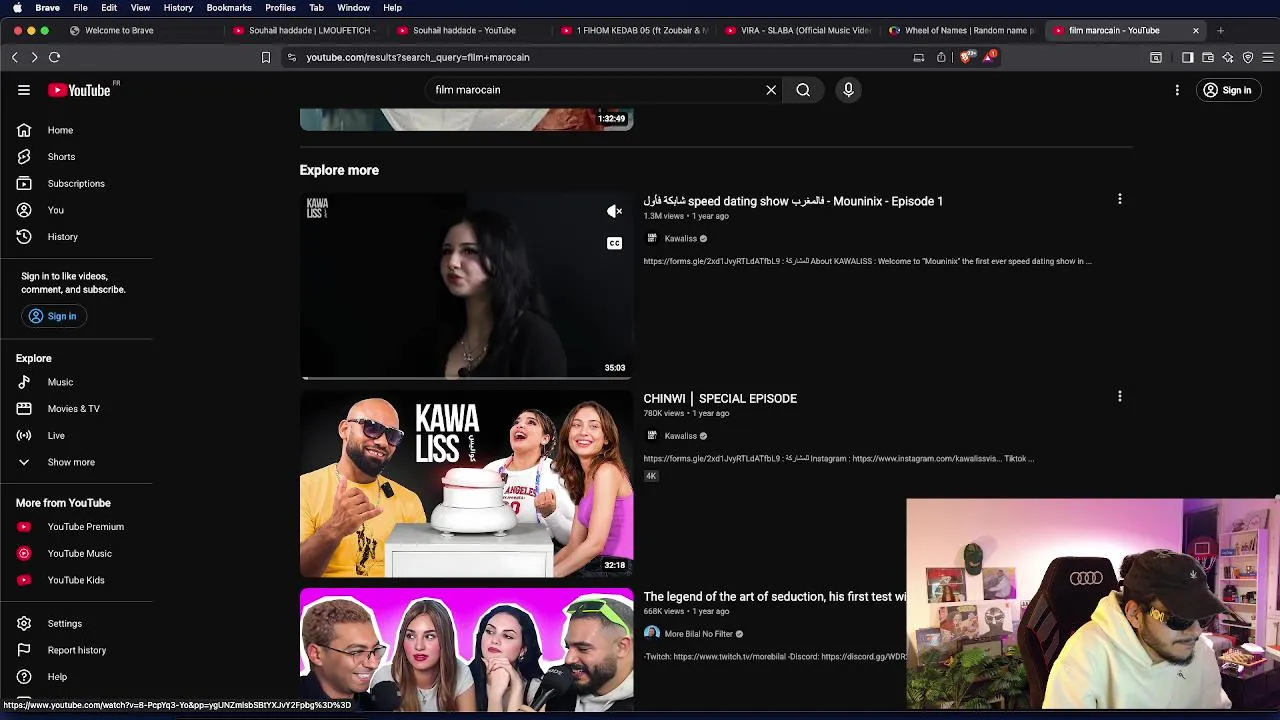Play the KAWA LISS CHINWI thumbnail
Image resolution: width=1280 pixels, height=720 pixels.
(466, 484)
